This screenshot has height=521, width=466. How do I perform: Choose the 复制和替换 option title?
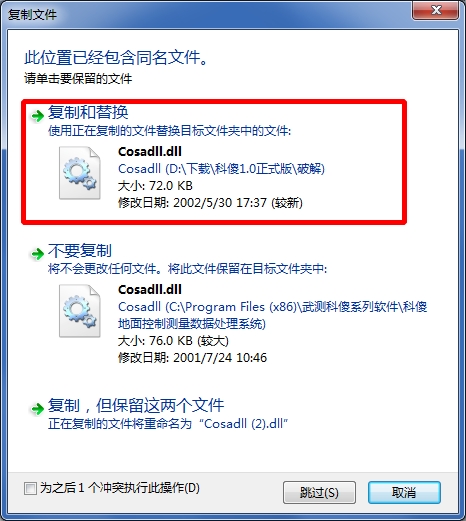coord(88,112)
